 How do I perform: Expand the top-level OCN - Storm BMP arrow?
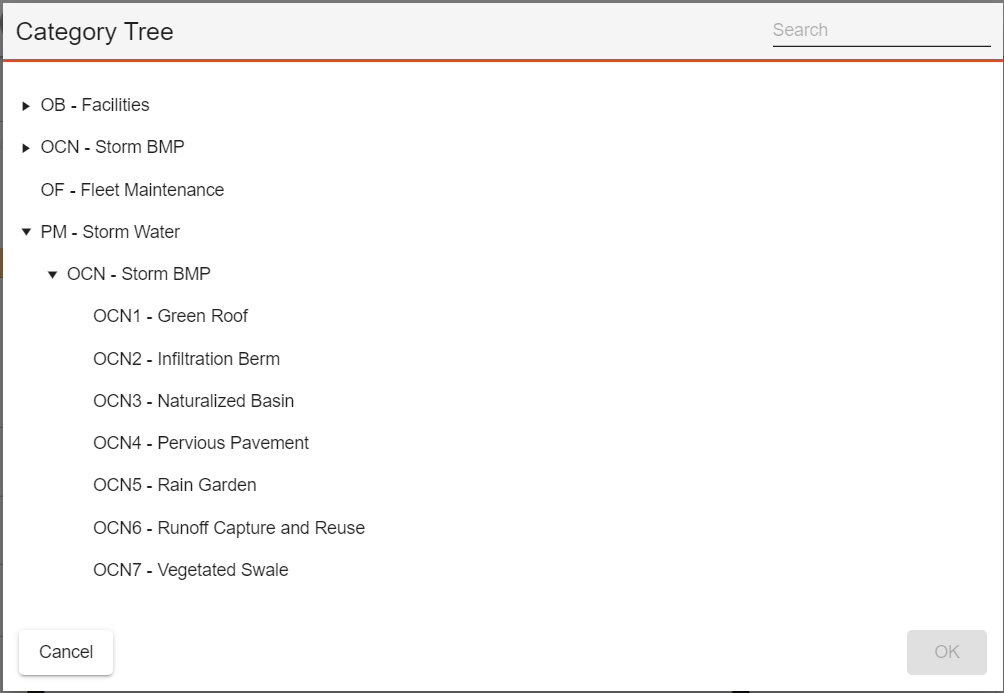pos(26,148)
